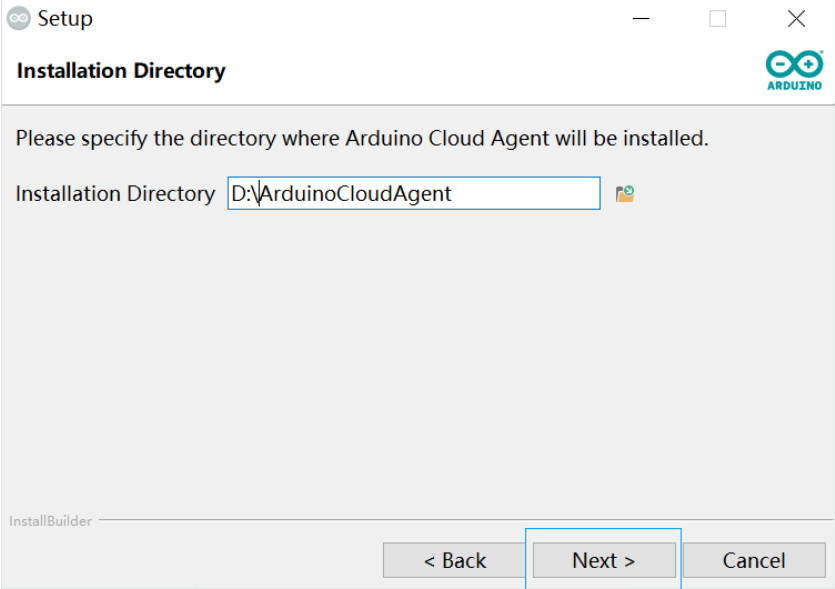Open the folder browse icon
The image size is (835, 589).
point(625,193)
